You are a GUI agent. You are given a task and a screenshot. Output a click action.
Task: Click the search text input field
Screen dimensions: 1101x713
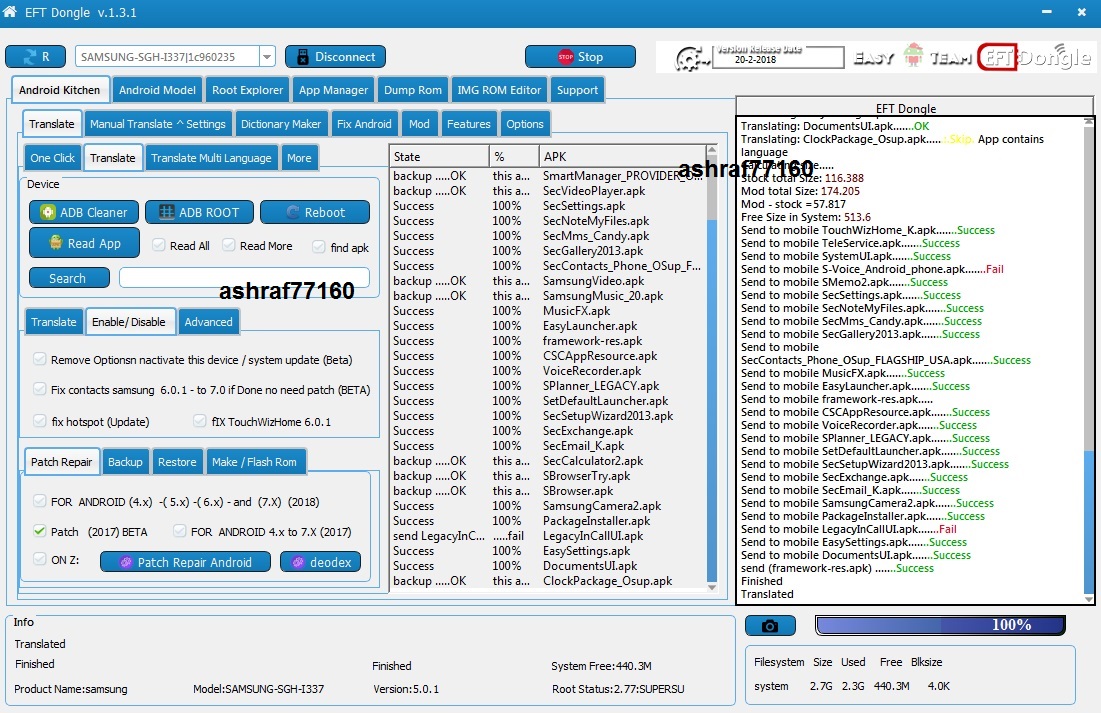[x=244, y=278]
